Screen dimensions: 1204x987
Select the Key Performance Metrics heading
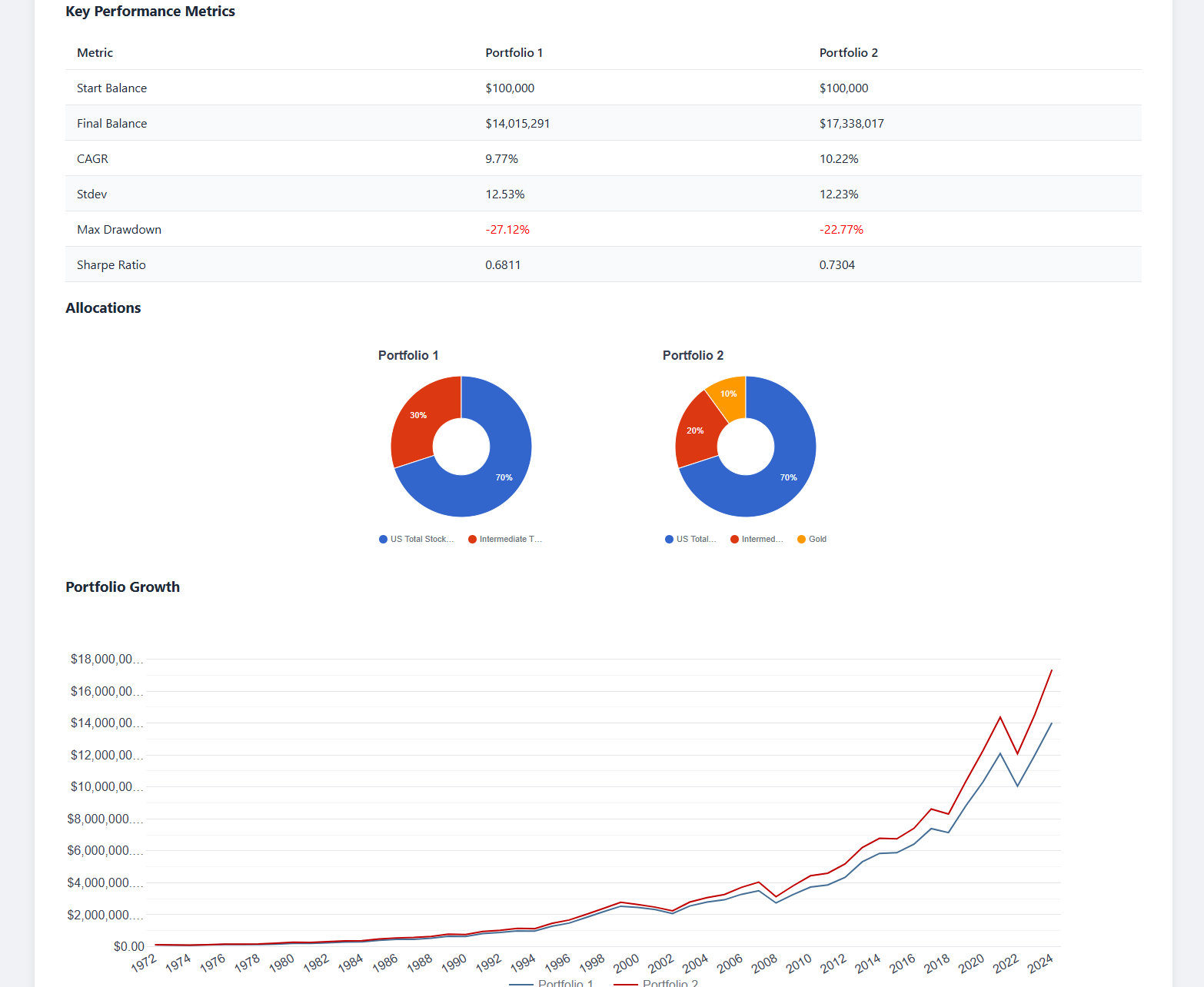click(150, 11)
